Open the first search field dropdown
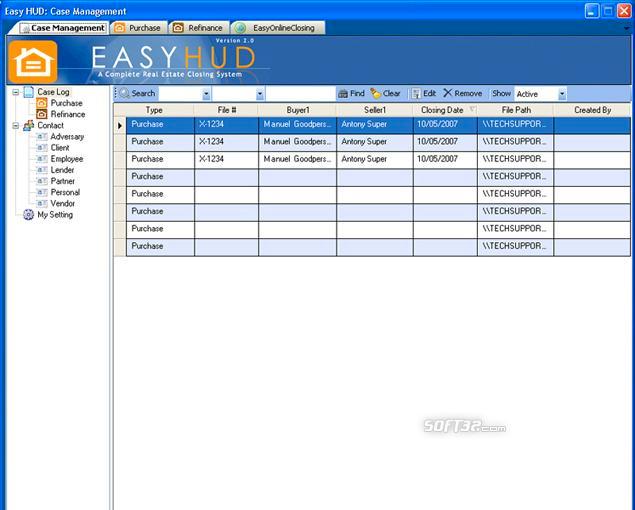 click(206, 94)
